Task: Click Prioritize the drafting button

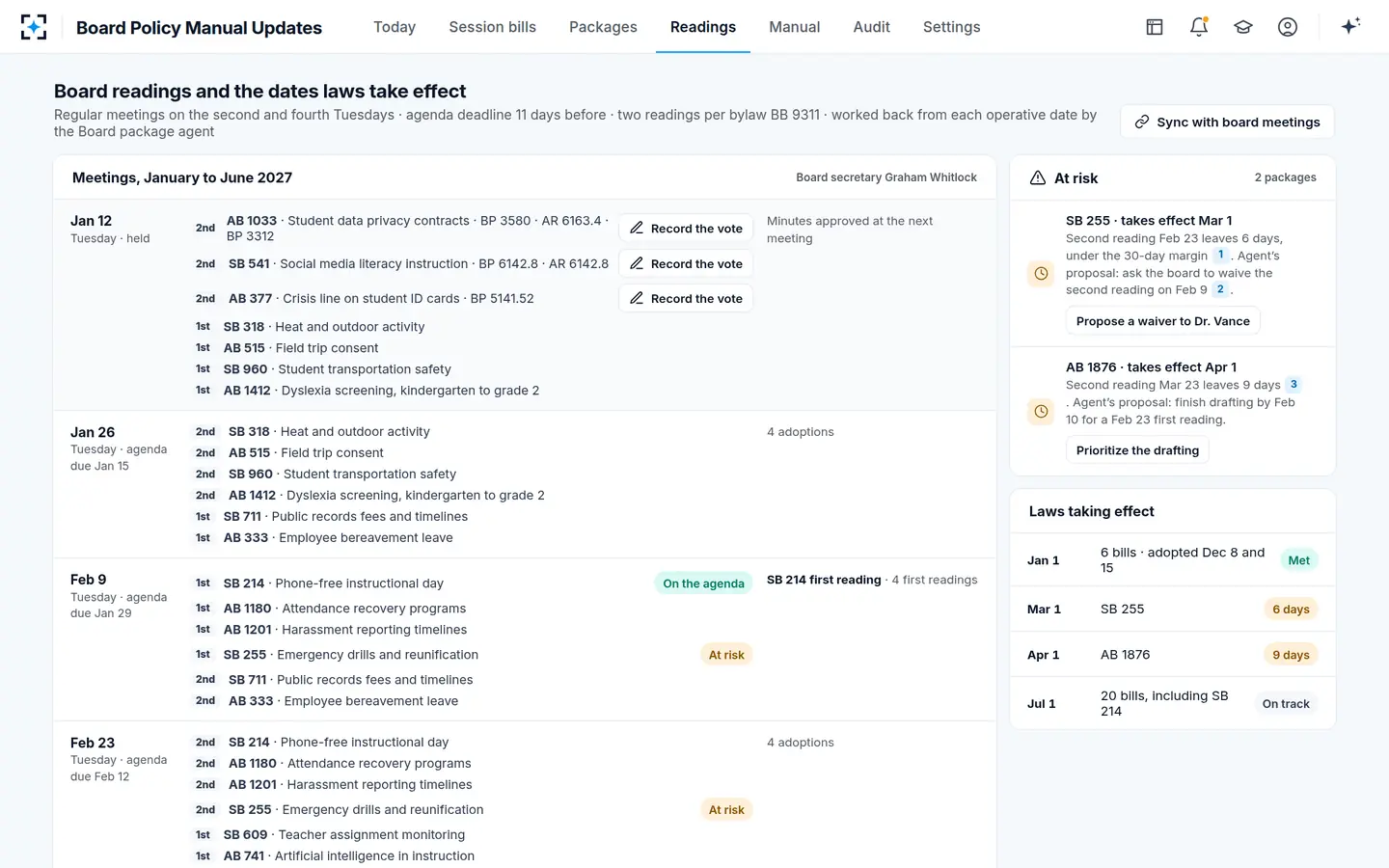Action: tap(1137, 450)
